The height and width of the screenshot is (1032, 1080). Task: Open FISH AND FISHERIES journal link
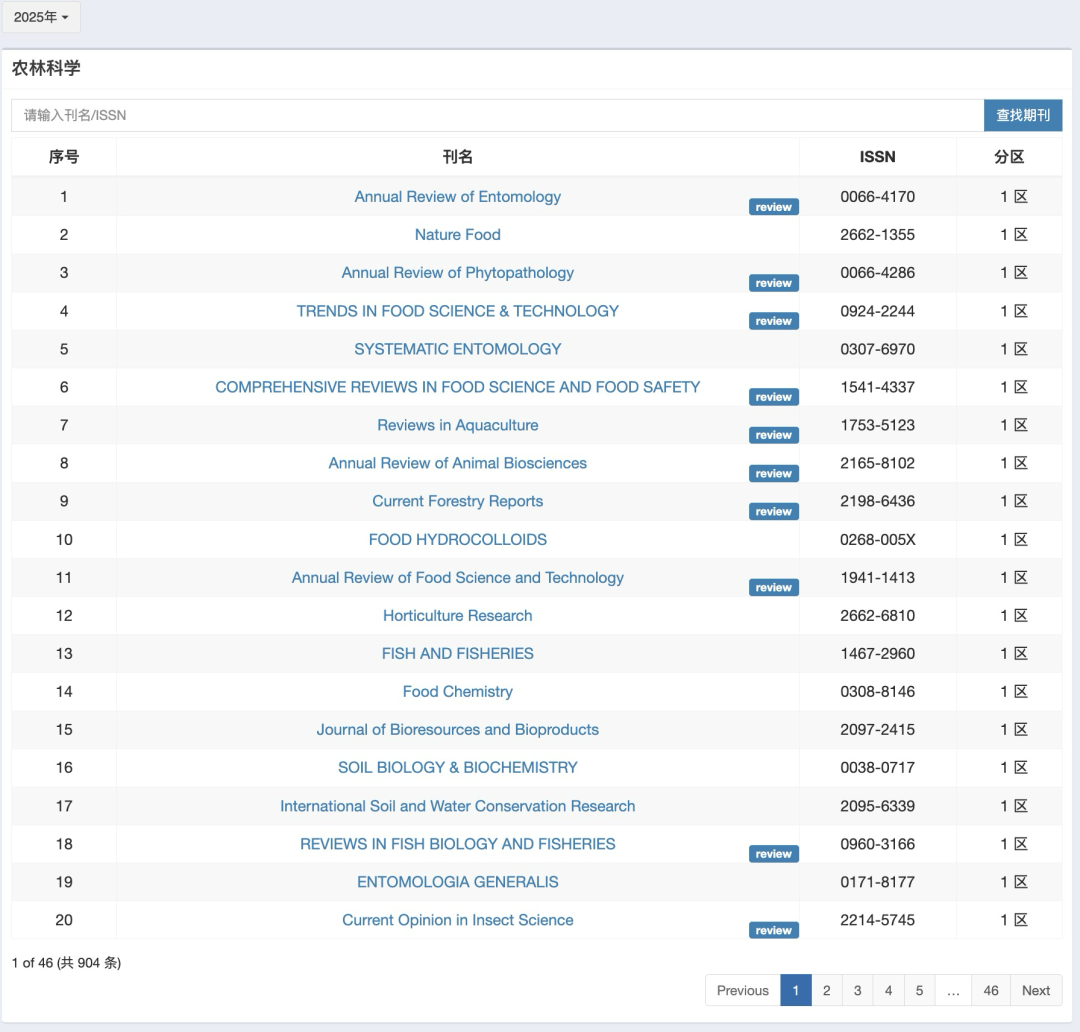point(457,654)
